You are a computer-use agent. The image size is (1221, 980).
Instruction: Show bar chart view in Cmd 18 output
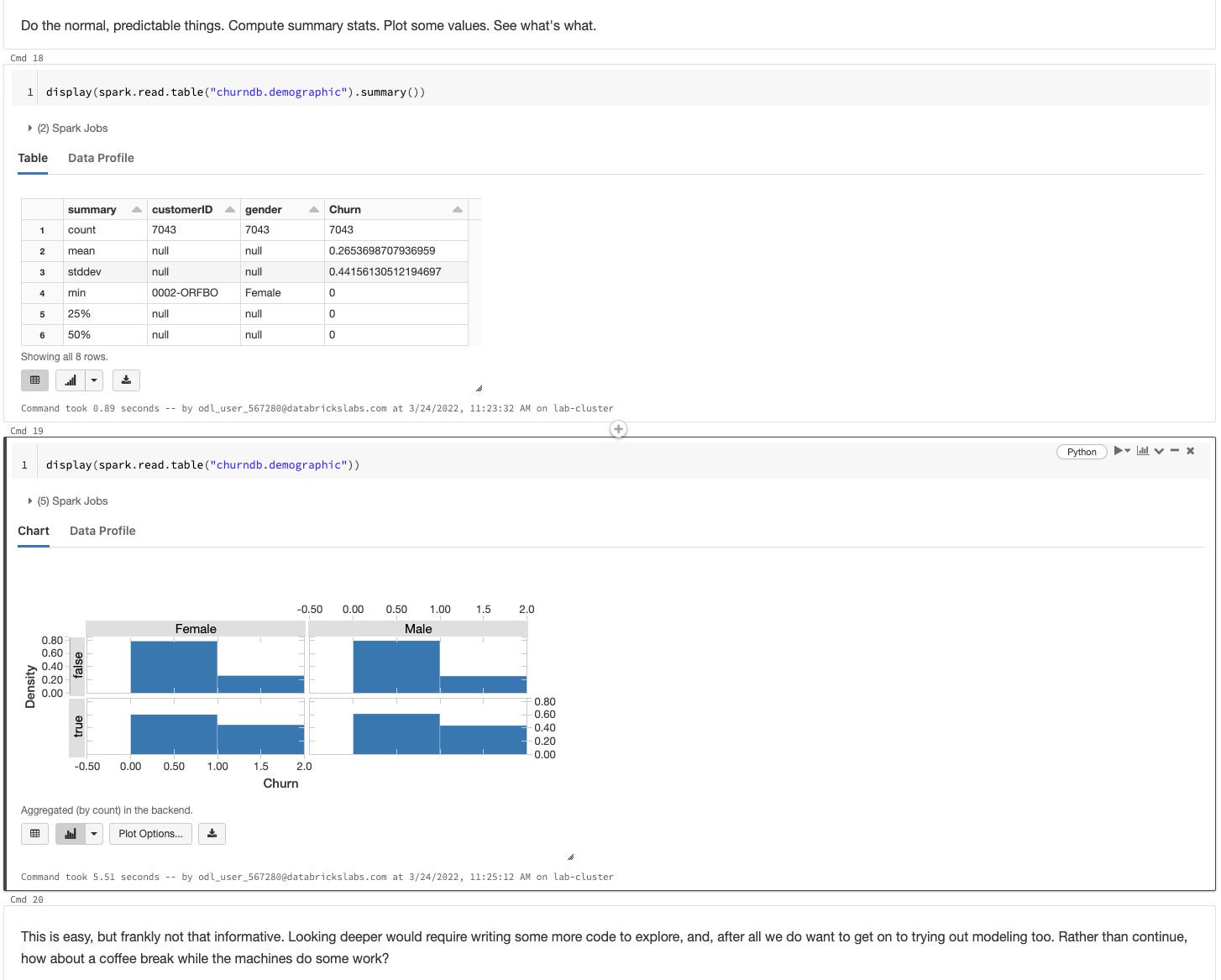tap(71, 380)
